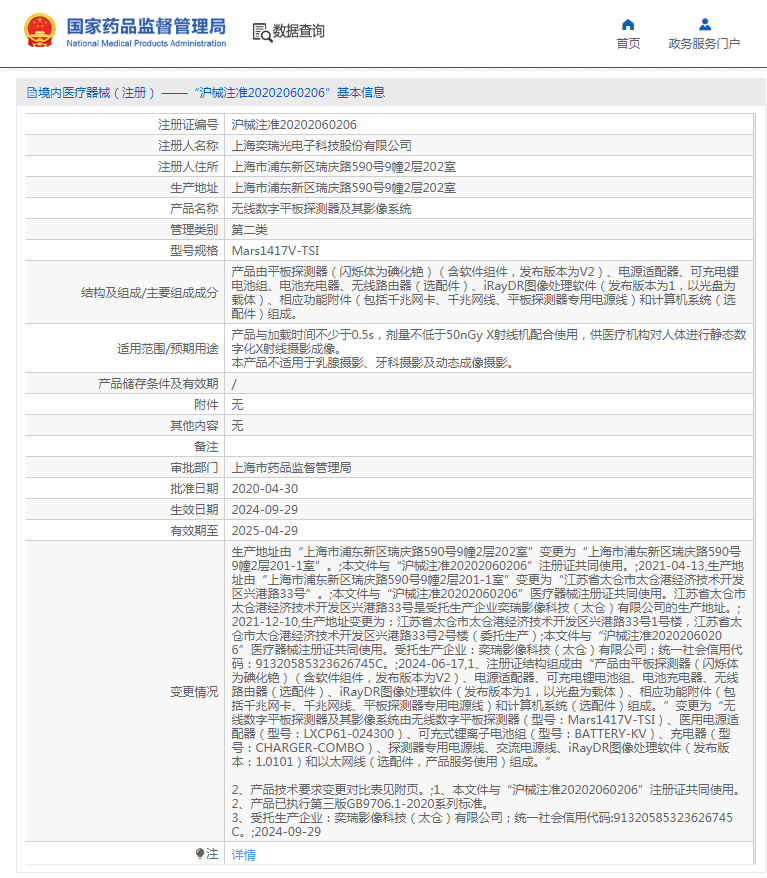Click the 其他内容 label
767x878 pixels.
[194, 426]
